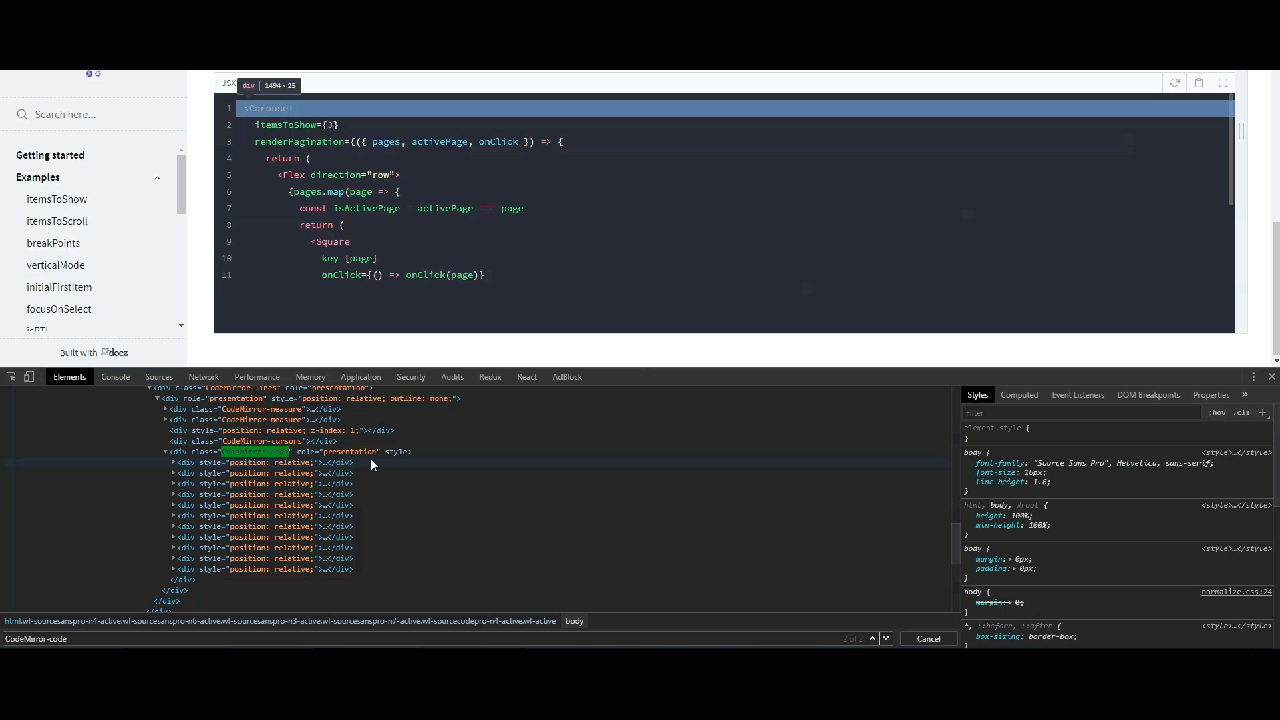Go to previous search result arrow
Screen dimensions: 1280x720
872,638
